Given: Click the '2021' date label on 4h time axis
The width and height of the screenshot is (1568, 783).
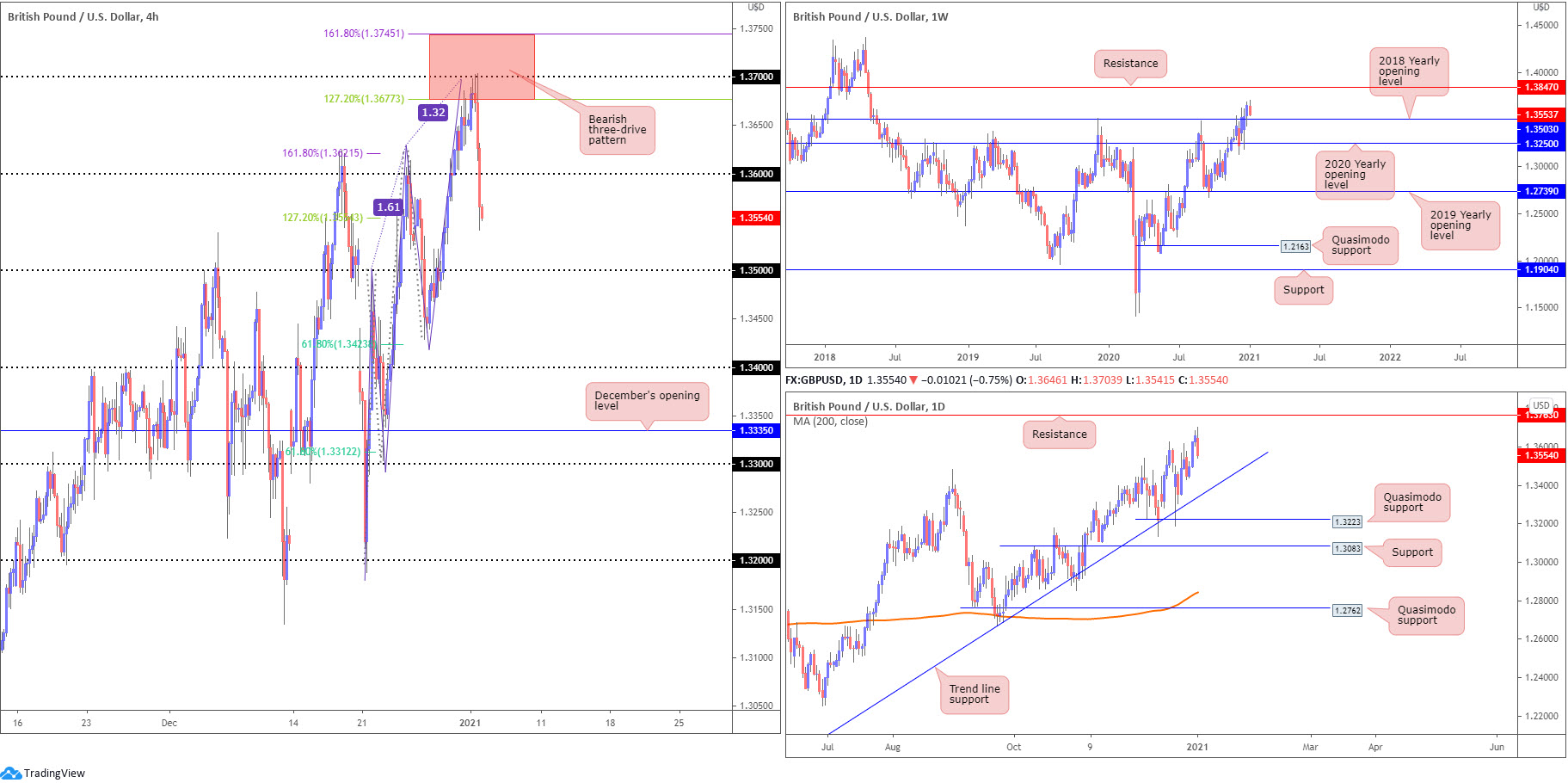Looking at the screenshot, I should coord(470,723).
